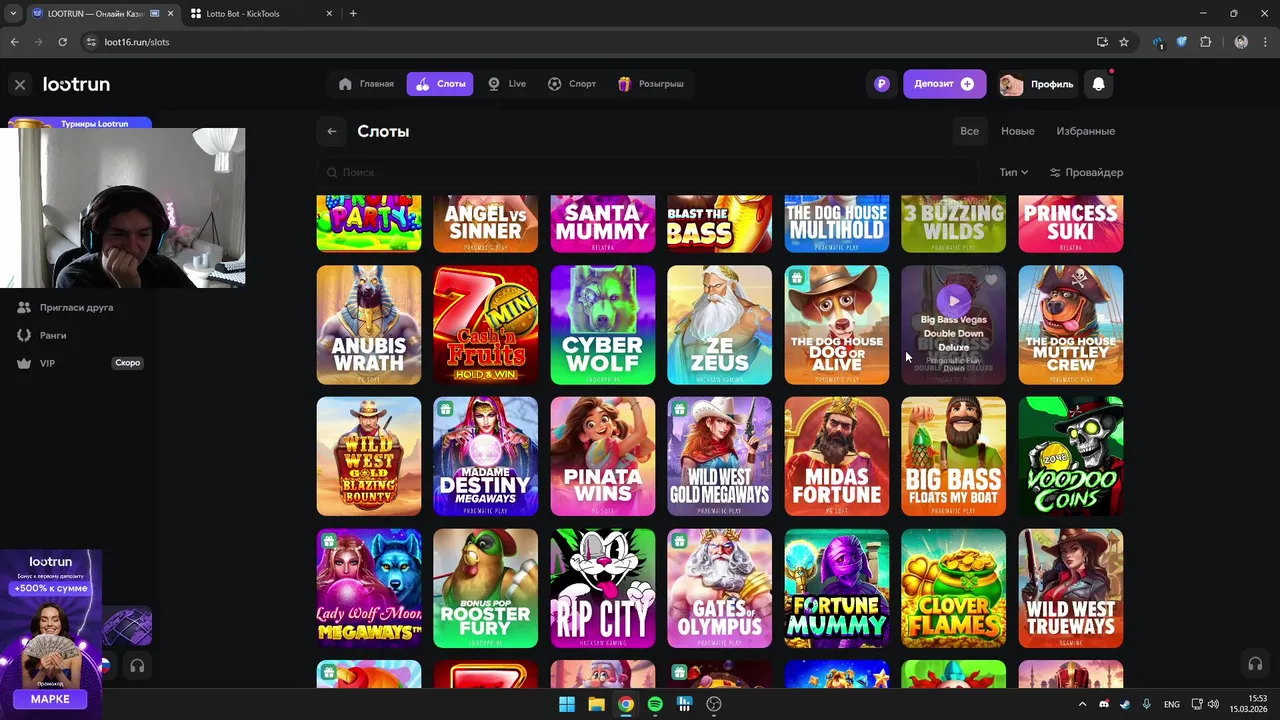This screenshot has height=720, width=1280.
Task: Click the support headset icon bottom right
Action: click(1255, 664)
